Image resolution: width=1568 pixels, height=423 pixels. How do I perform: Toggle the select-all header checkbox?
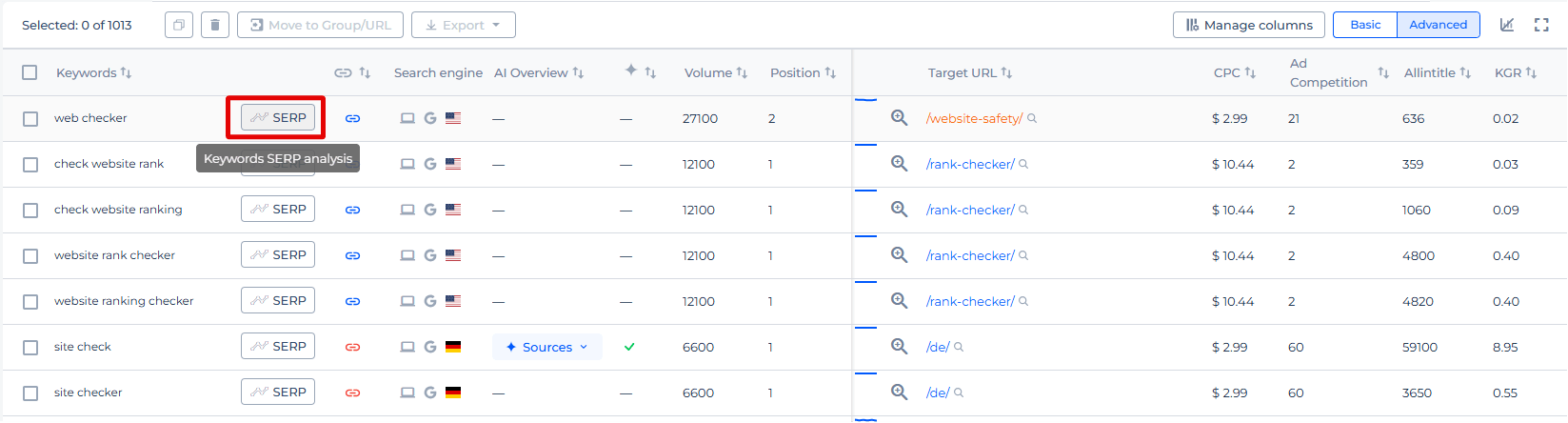tap(30, 72)
